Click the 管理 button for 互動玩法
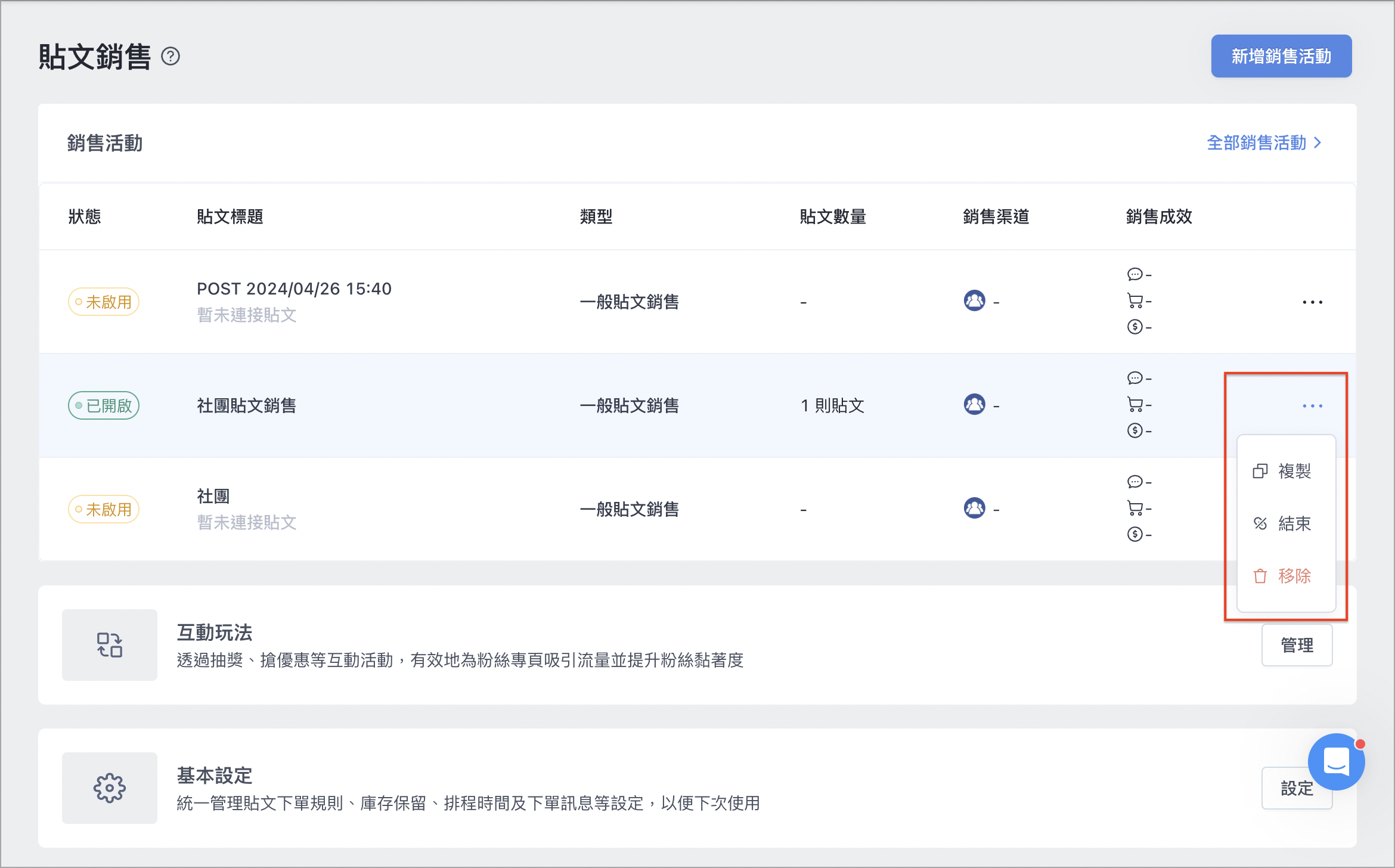Image resolution: width=1395 pixels, height=868 pixels. coord(1297,645)
